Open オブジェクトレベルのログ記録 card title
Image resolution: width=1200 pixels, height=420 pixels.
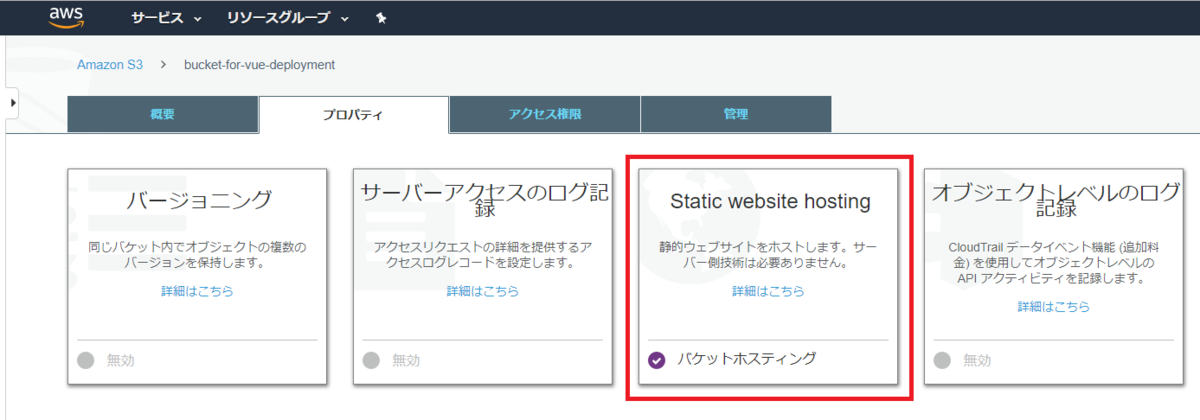(x=1055, y=200)
